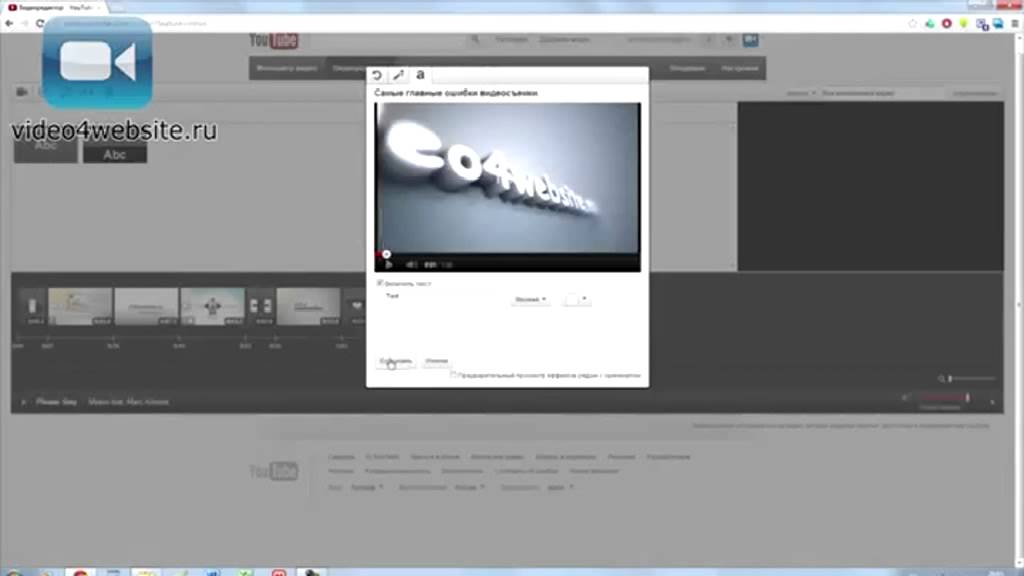Select the third clip with figure thumbnail
Screen dimensions: 1024x576
(x=212, y=306)
